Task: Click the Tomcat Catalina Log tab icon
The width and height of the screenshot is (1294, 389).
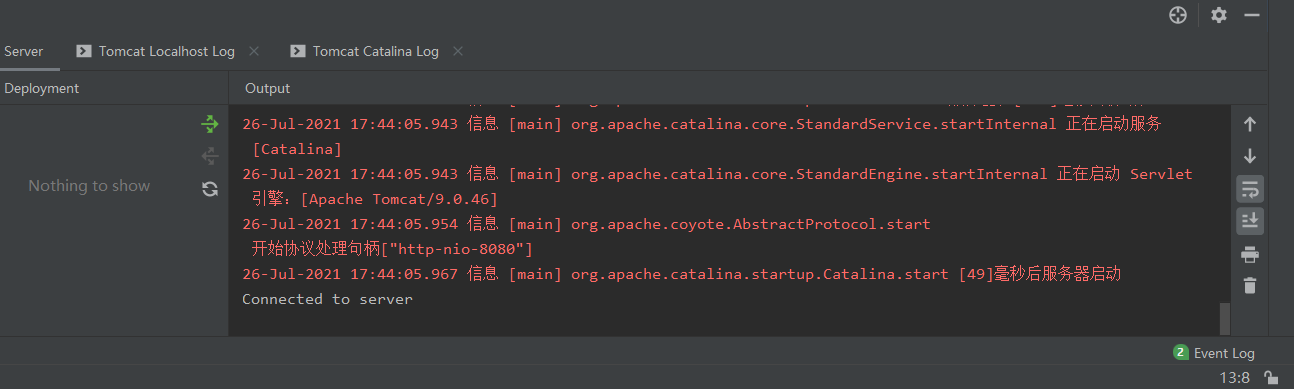Action: point(298,51)
